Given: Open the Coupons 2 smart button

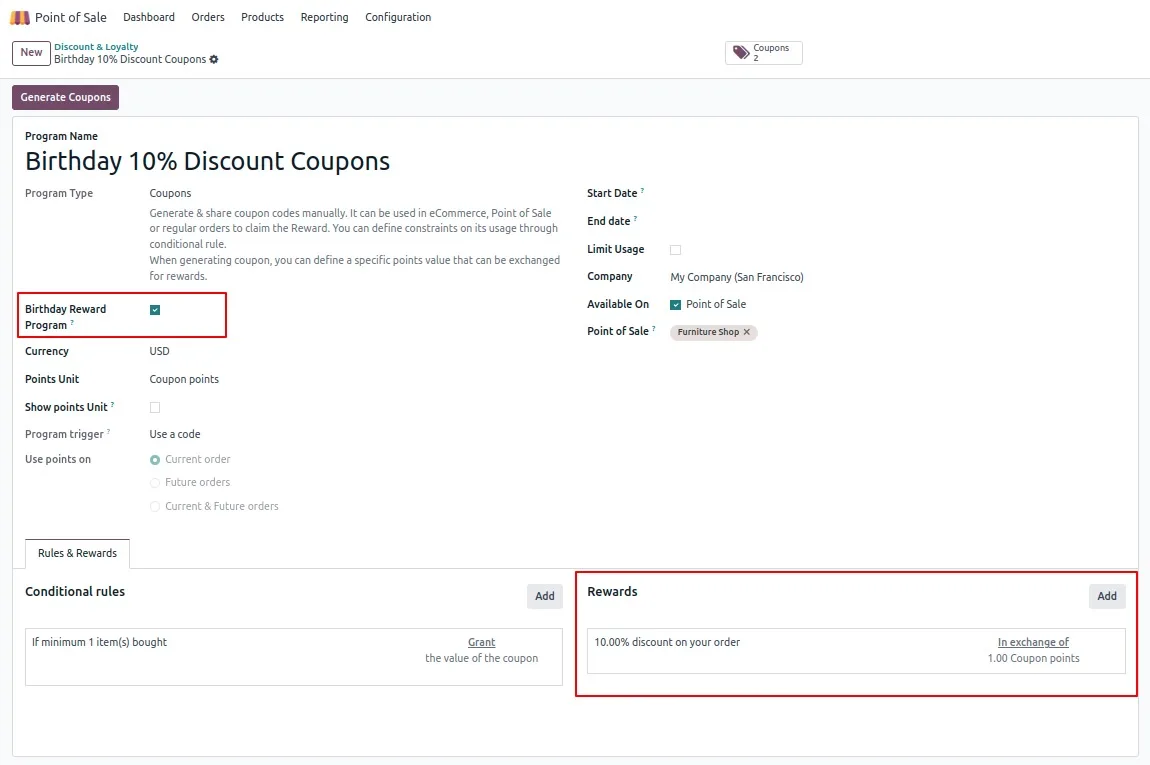Looking at the screenshot, I should [x=763, y=53].
